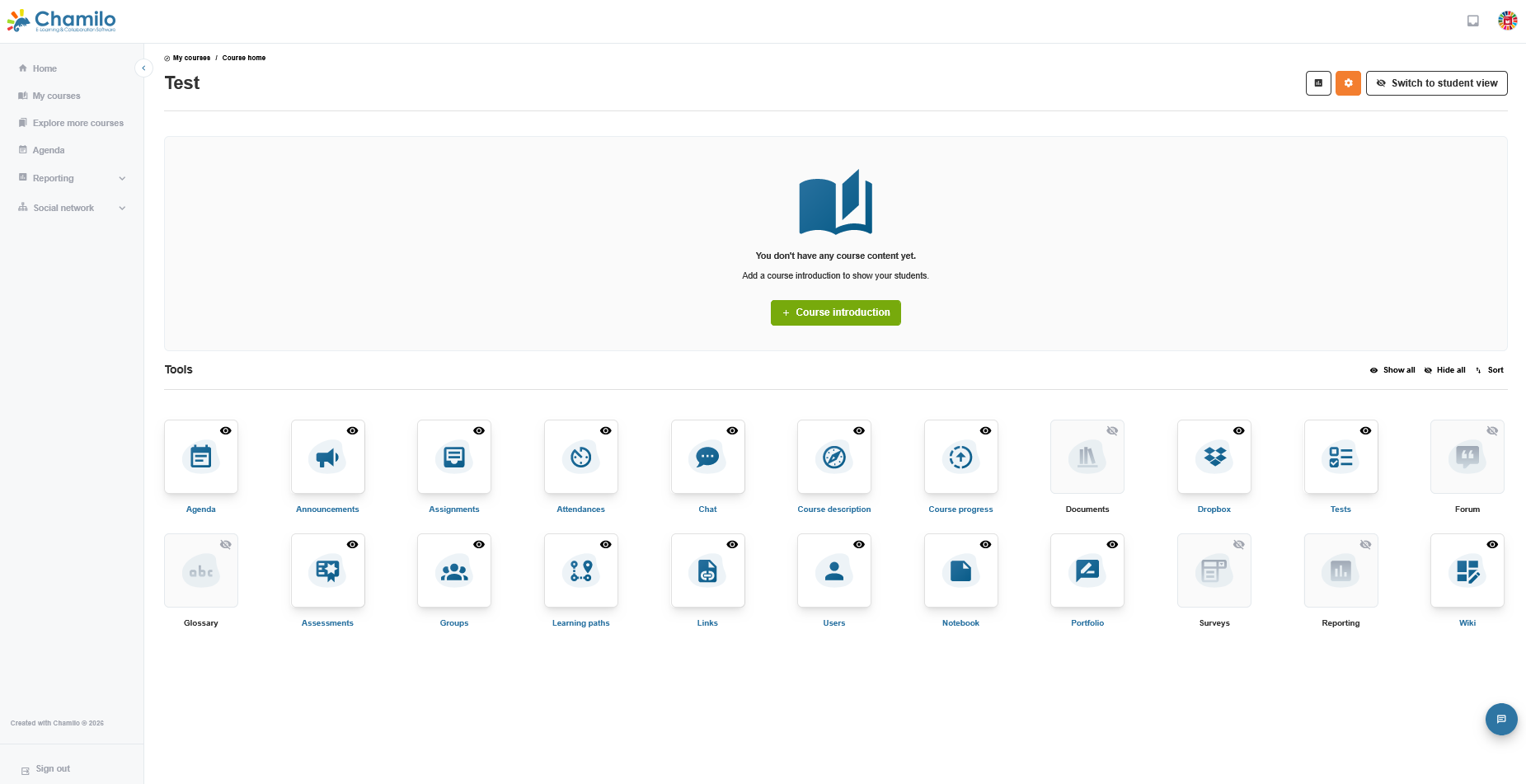Open the Attendances tool icon
The image size is (1526, 784).
581,457
